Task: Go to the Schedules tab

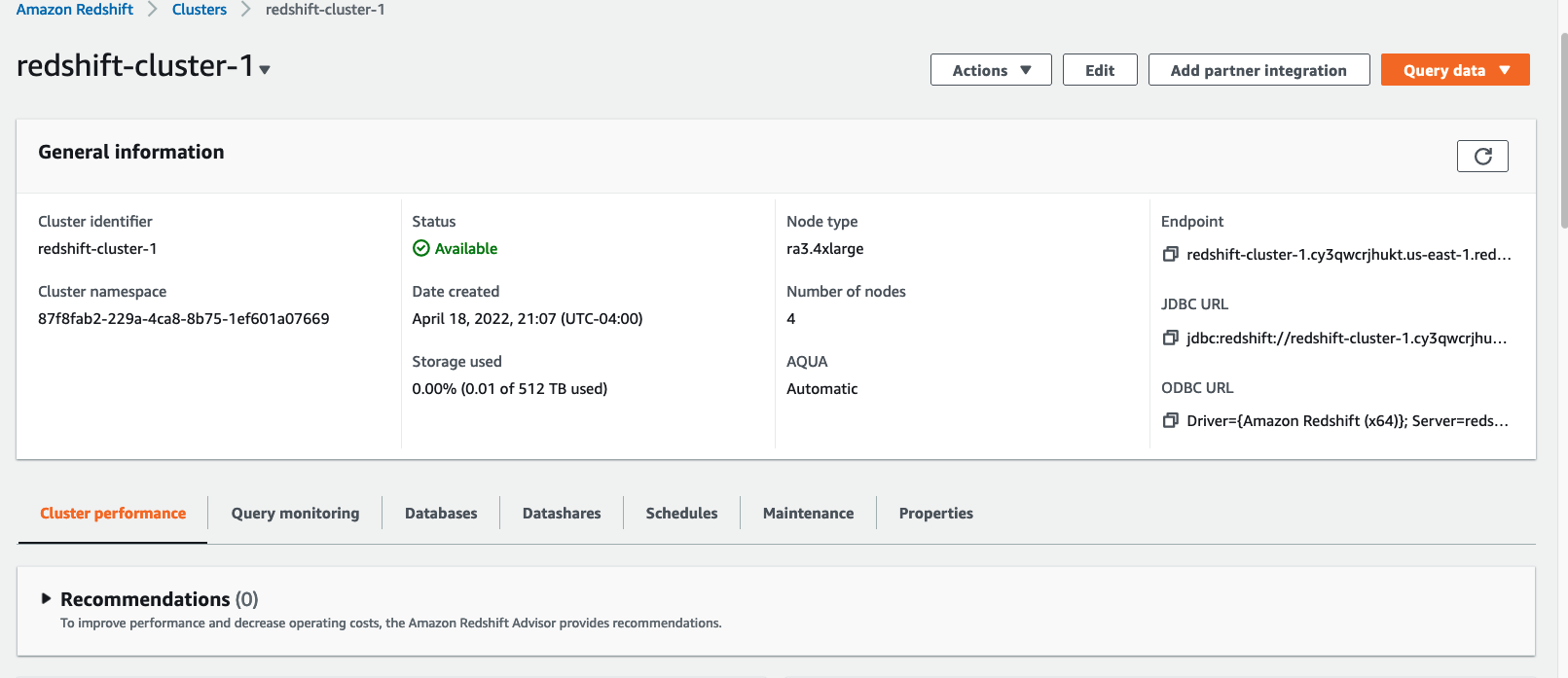Action: point(681,513)
